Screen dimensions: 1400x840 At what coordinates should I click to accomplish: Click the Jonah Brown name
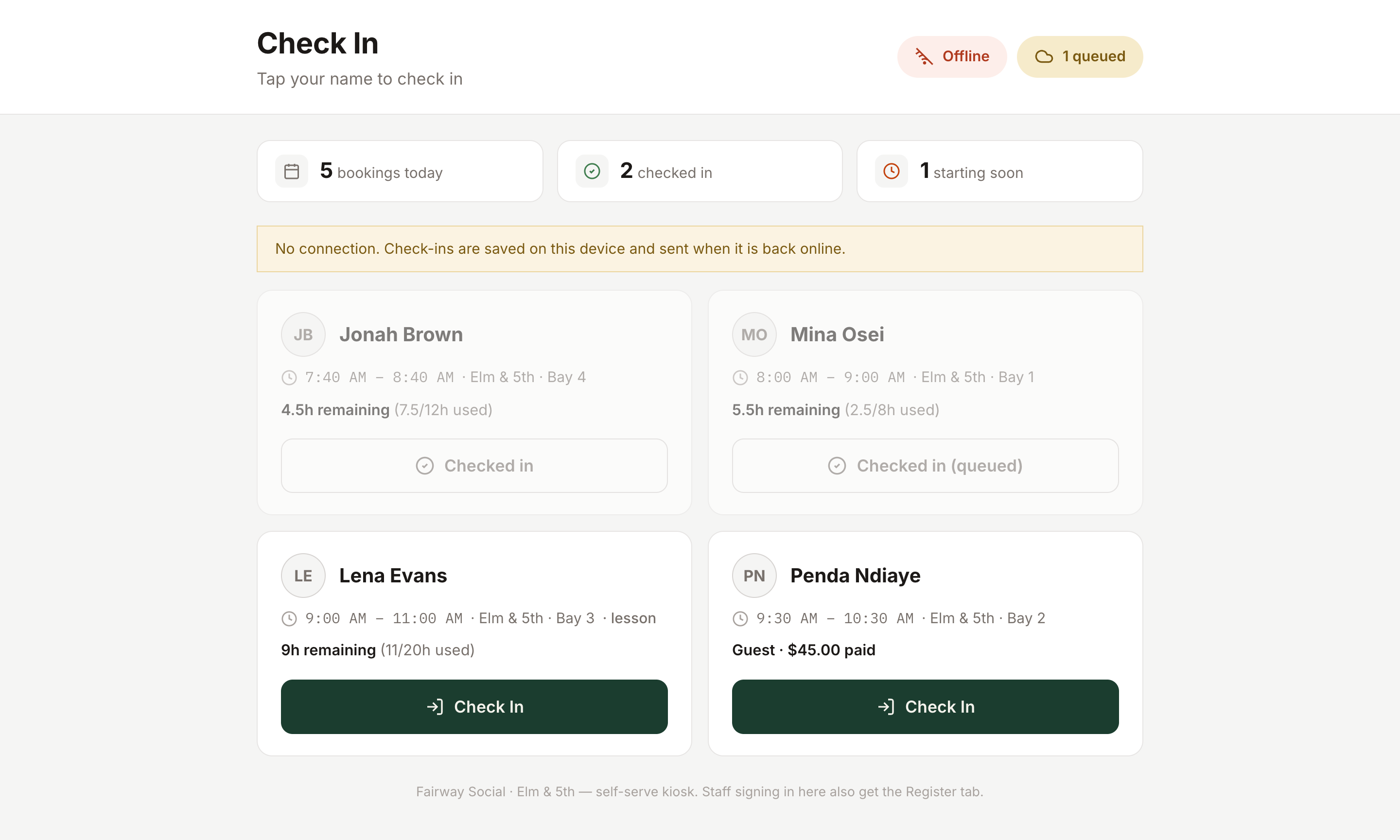point(401,334)
